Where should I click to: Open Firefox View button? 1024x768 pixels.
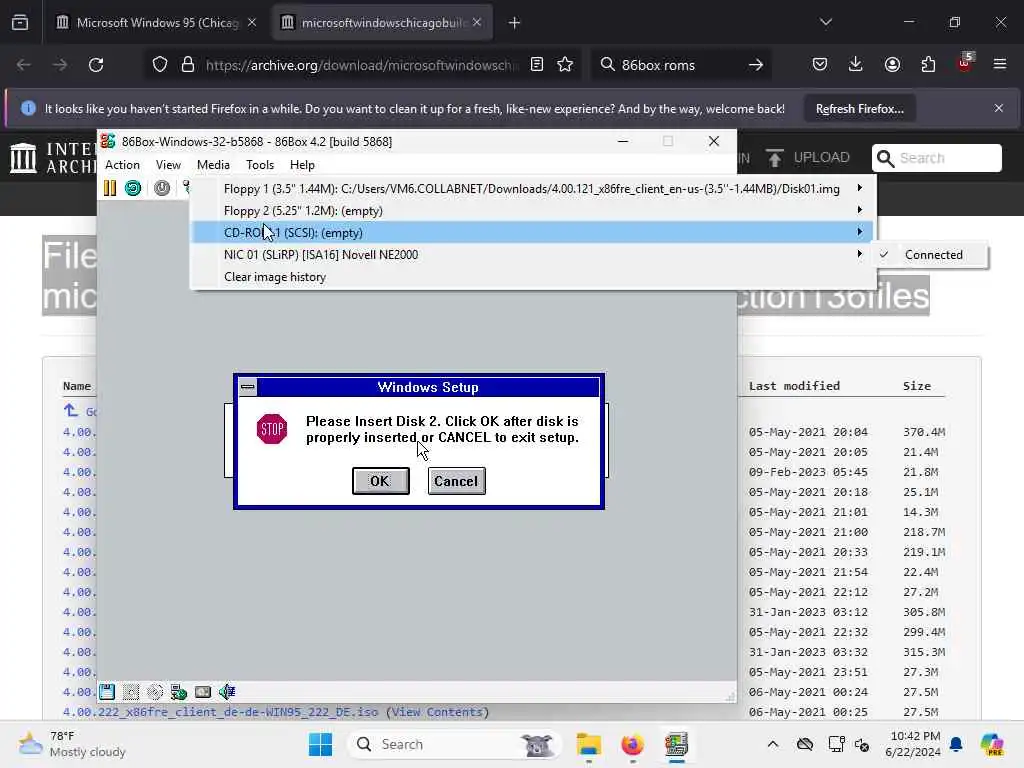tap(20, 23)
